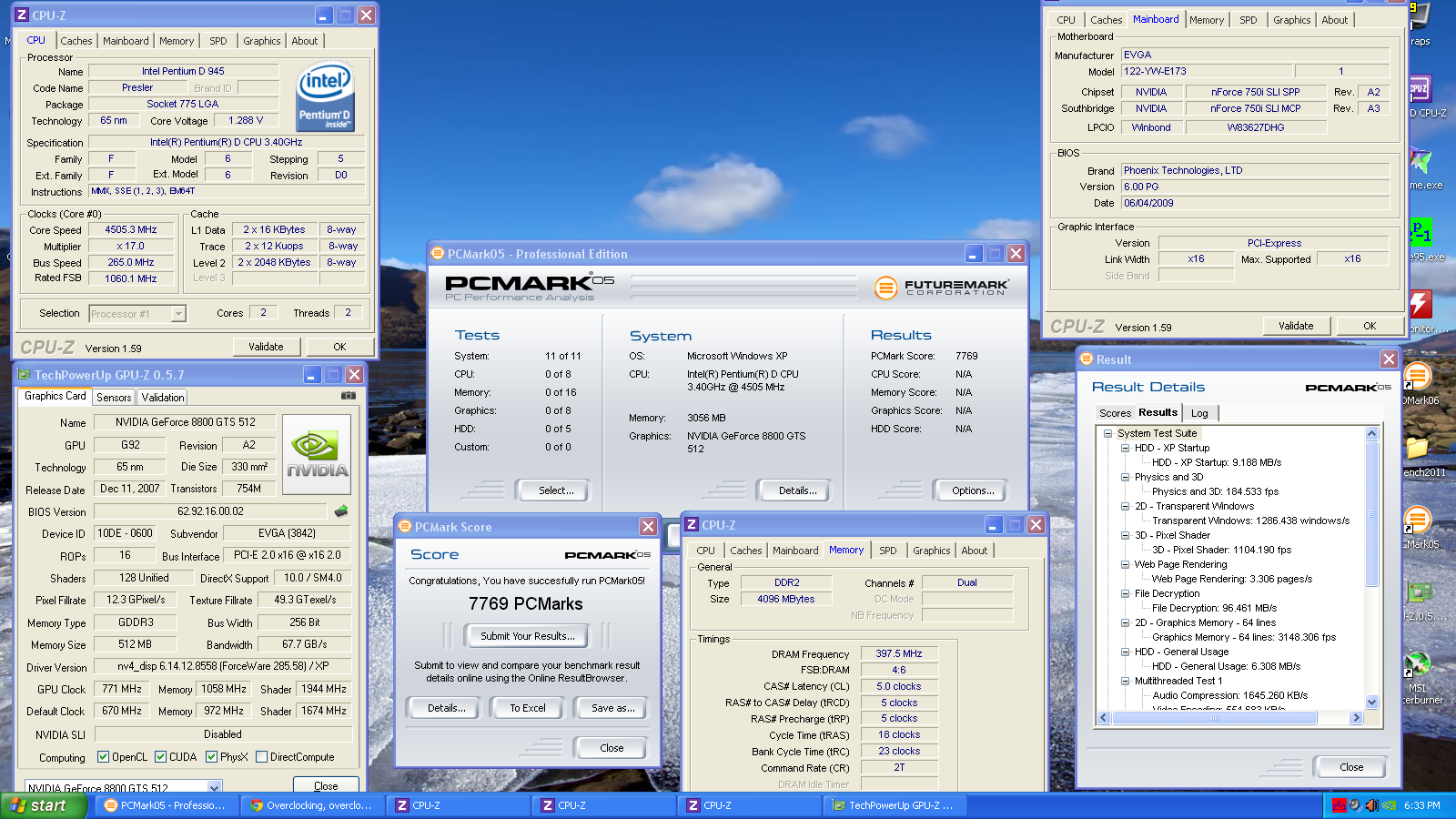Open the bench2011 folder icon
The image size is (1456, 819).
click(x=1418, y=448)
